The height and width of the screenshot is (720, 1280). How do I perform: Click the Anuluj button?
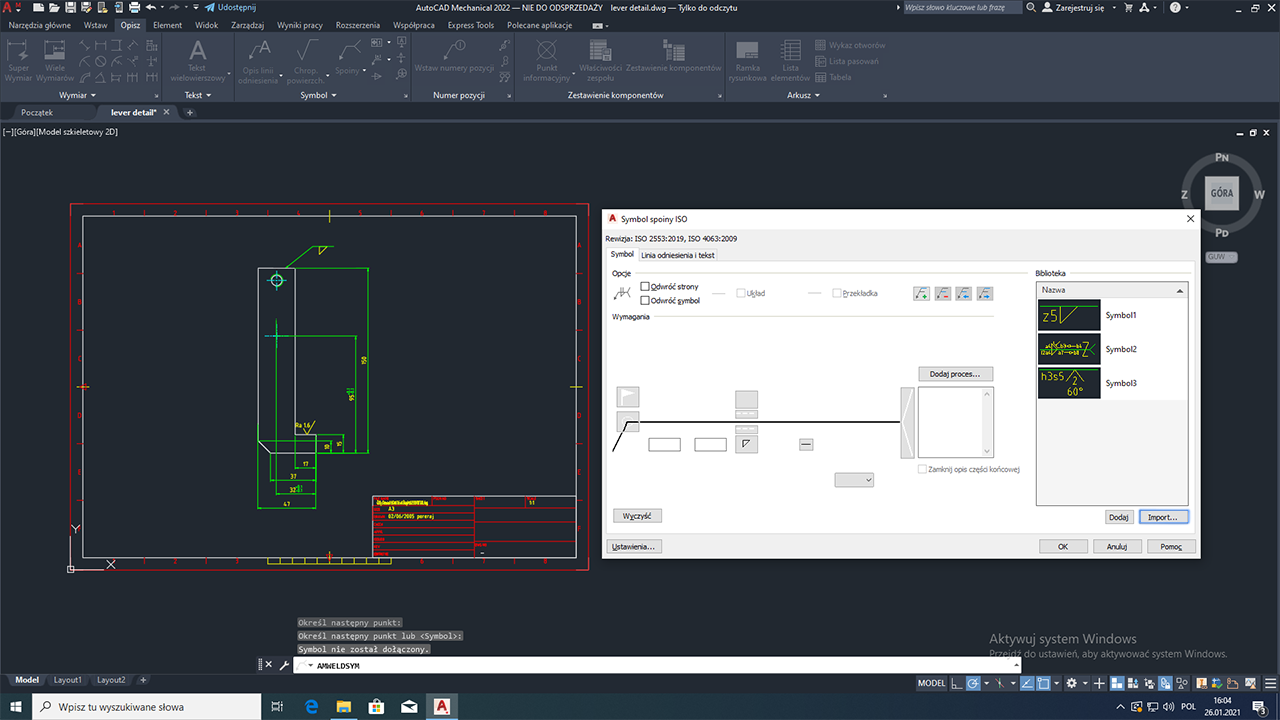pos(1117,547)
